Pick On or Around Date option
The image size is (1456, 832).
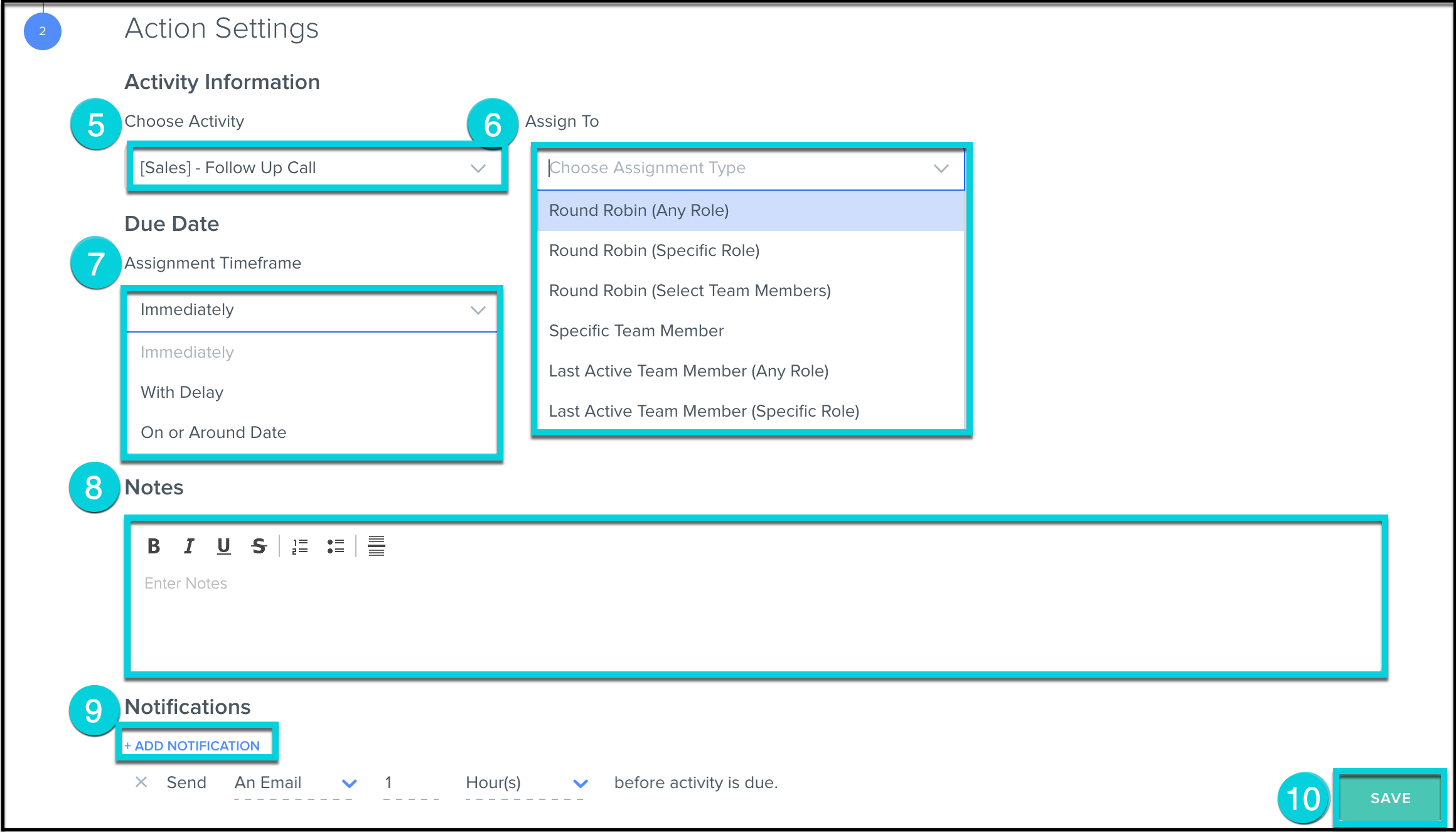[x=213, y=432]
